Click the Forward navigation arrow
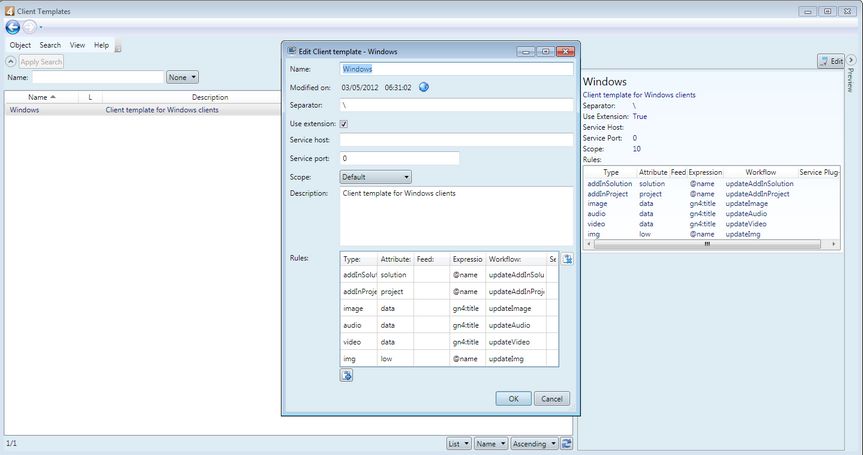The height and width of the screenshot is (455, 863). 30,27
